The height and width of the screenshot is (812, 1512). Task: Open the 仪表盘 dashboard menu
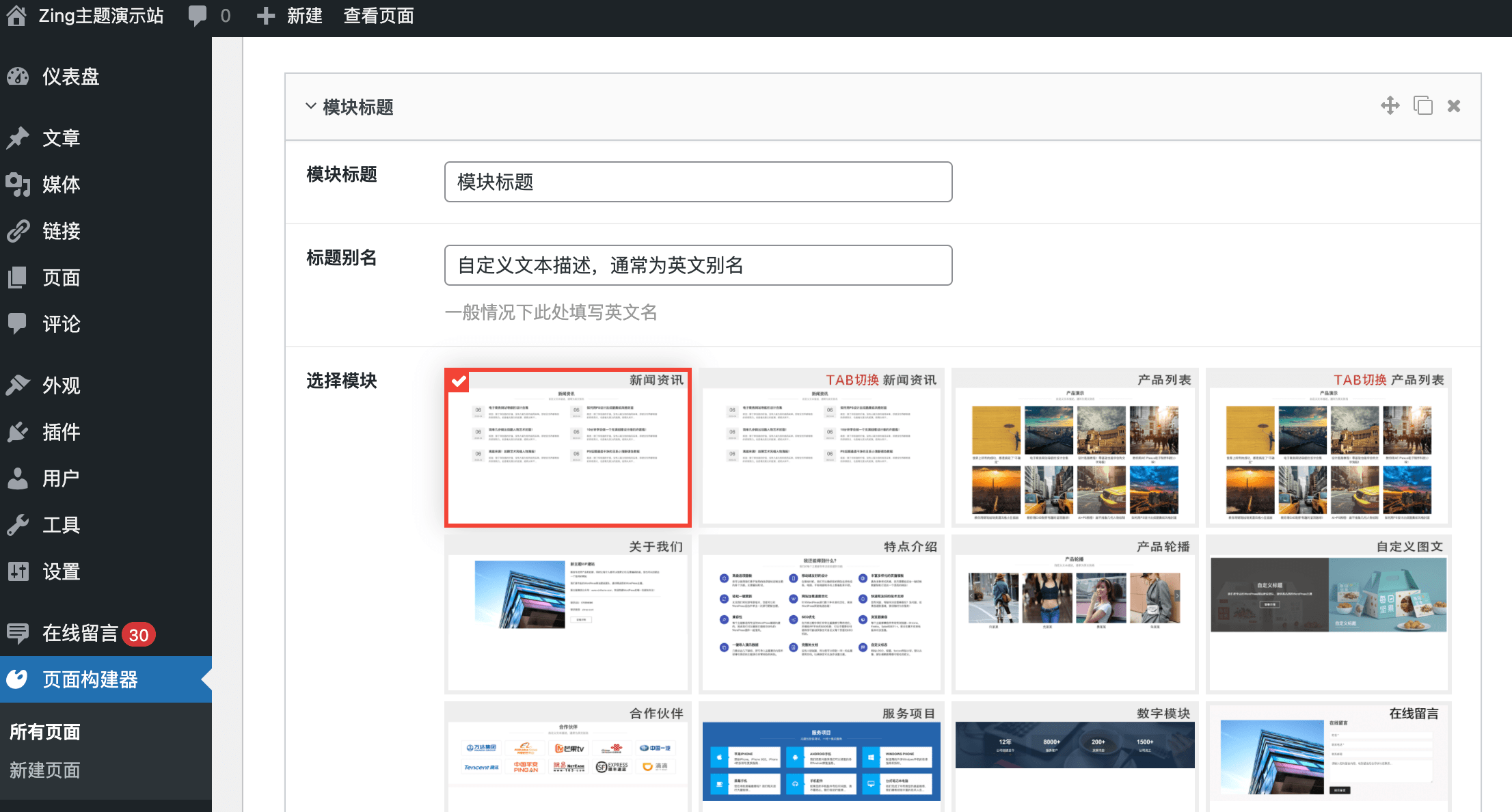(70, 77)
